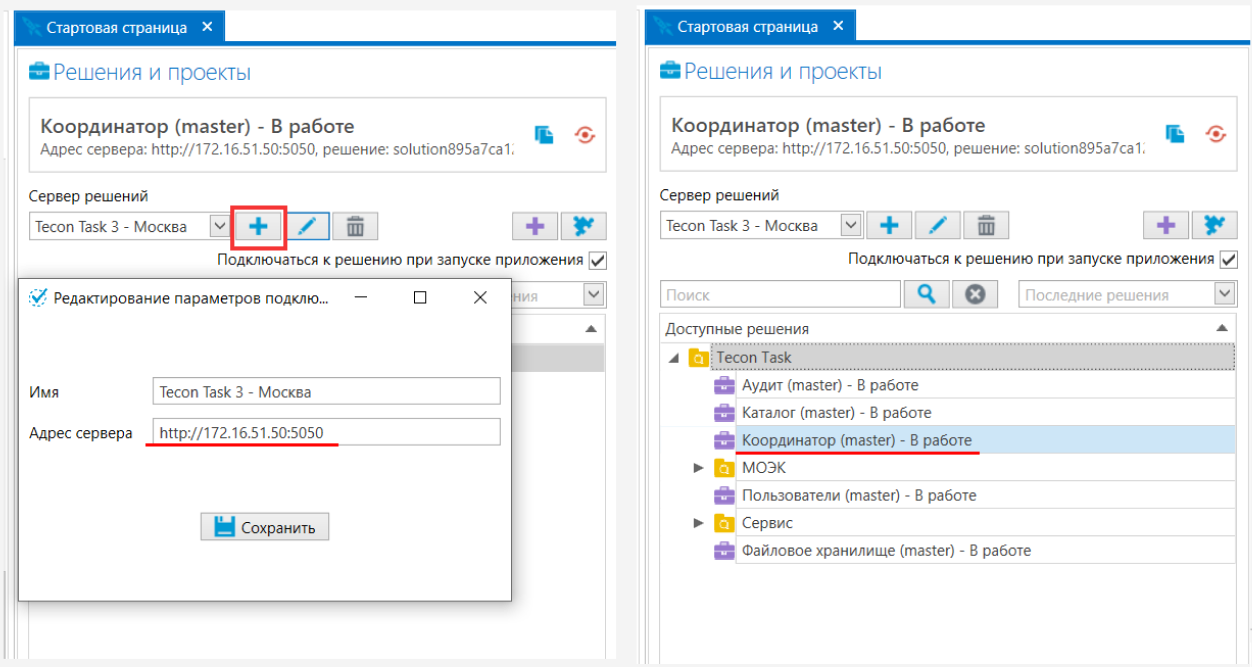
Task: Click the blue branch icon in right panel
Action: pyautogui.click(x=1214, y=226)
